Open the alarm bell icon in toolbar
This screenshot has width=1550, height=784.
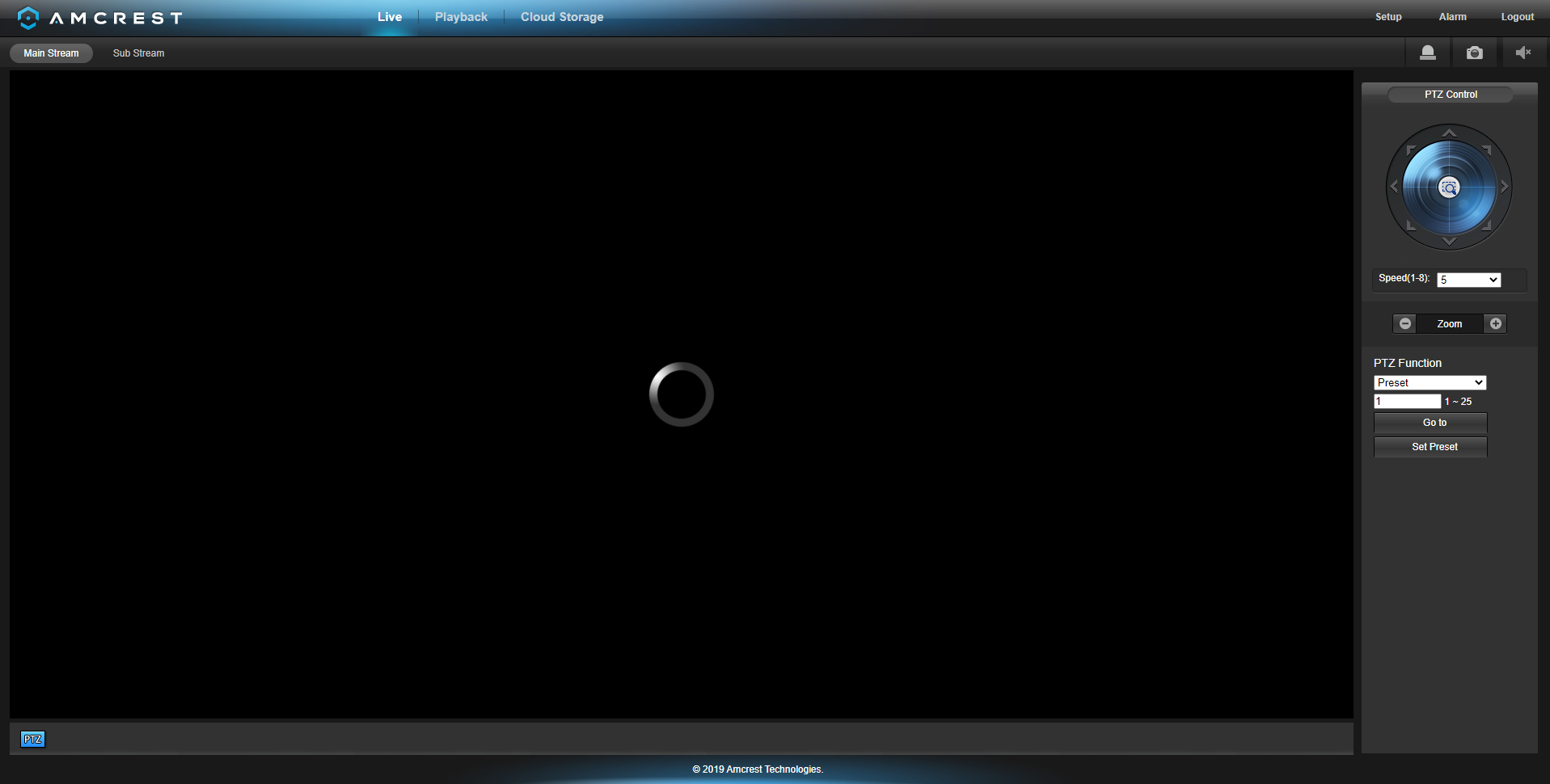pyautogui.click(x=1428, y=53)
